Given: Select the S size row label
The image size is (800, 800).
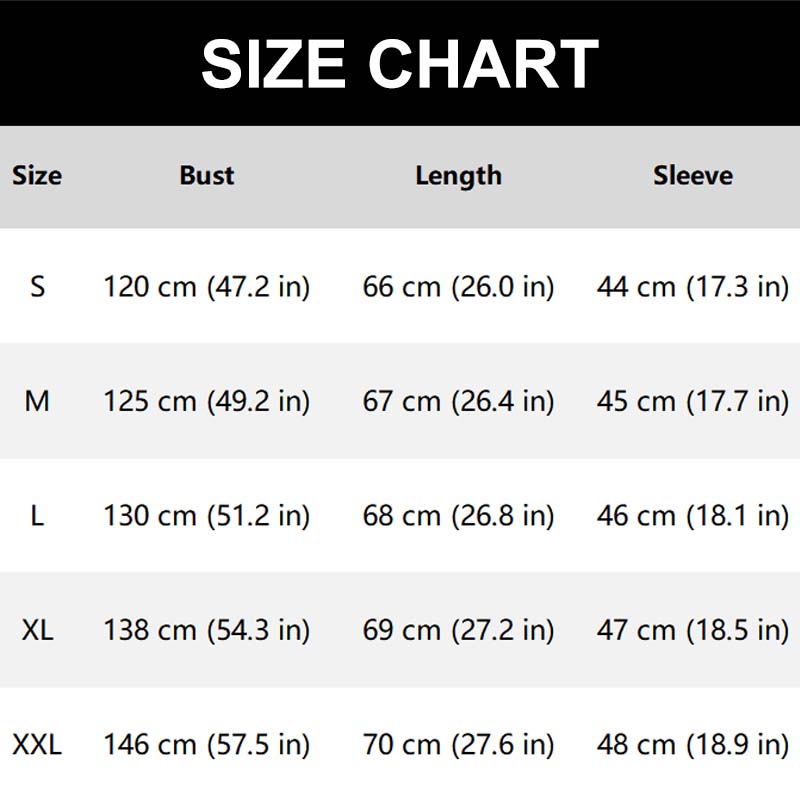Looking at the screenshot, I should tap(37, 288).
